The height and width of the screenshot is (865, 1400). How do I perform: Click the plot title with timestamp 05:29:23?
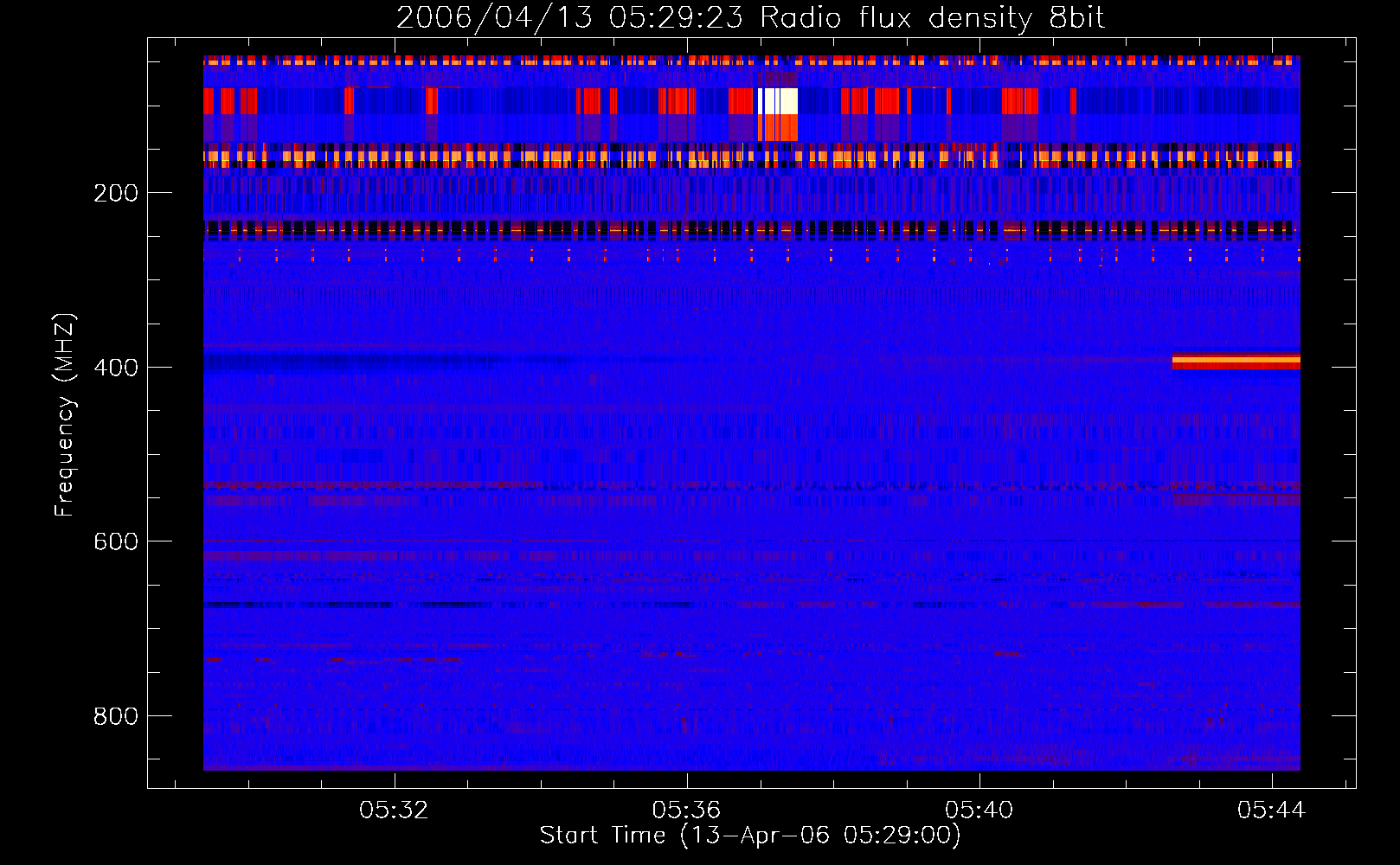[x=750, y=18]
